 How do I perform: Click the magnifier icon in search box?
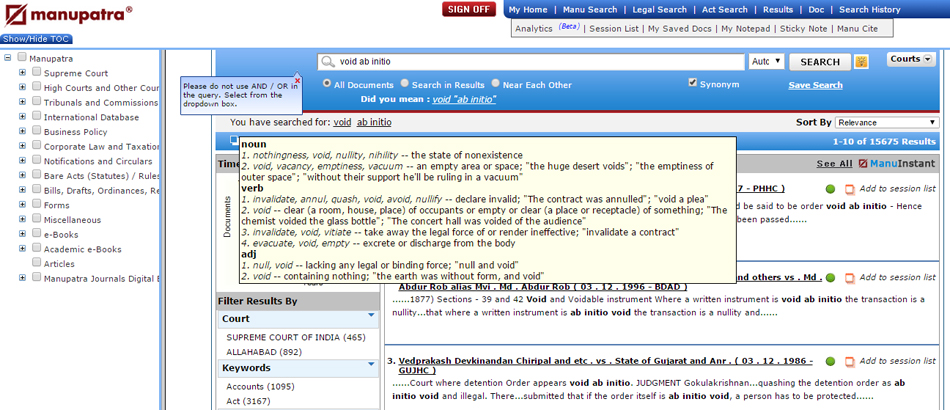click(x=328, y=62)
